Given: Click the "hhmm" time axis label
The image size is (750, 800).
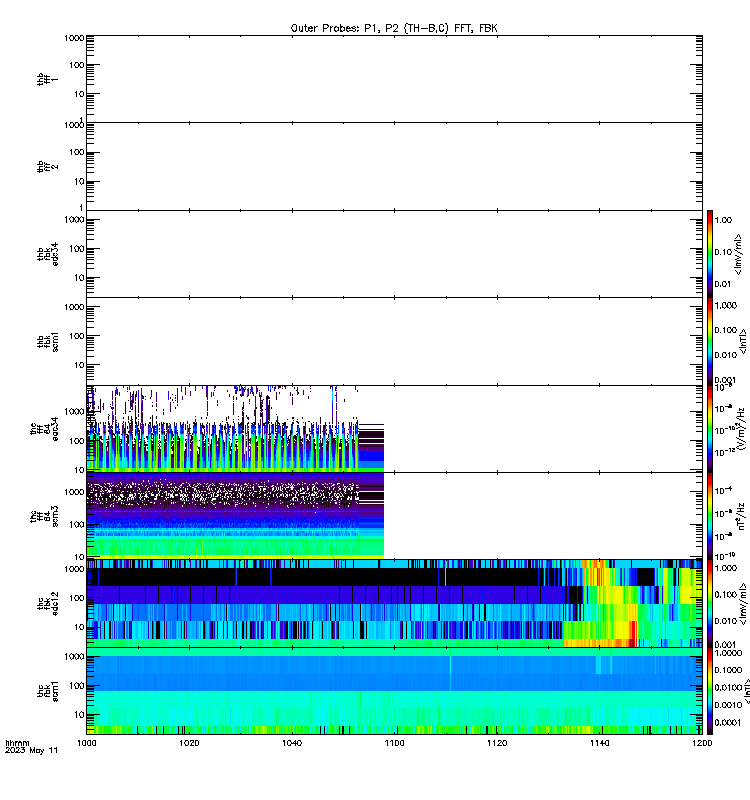Looking at the screenshot, I should tap(17, 743).
